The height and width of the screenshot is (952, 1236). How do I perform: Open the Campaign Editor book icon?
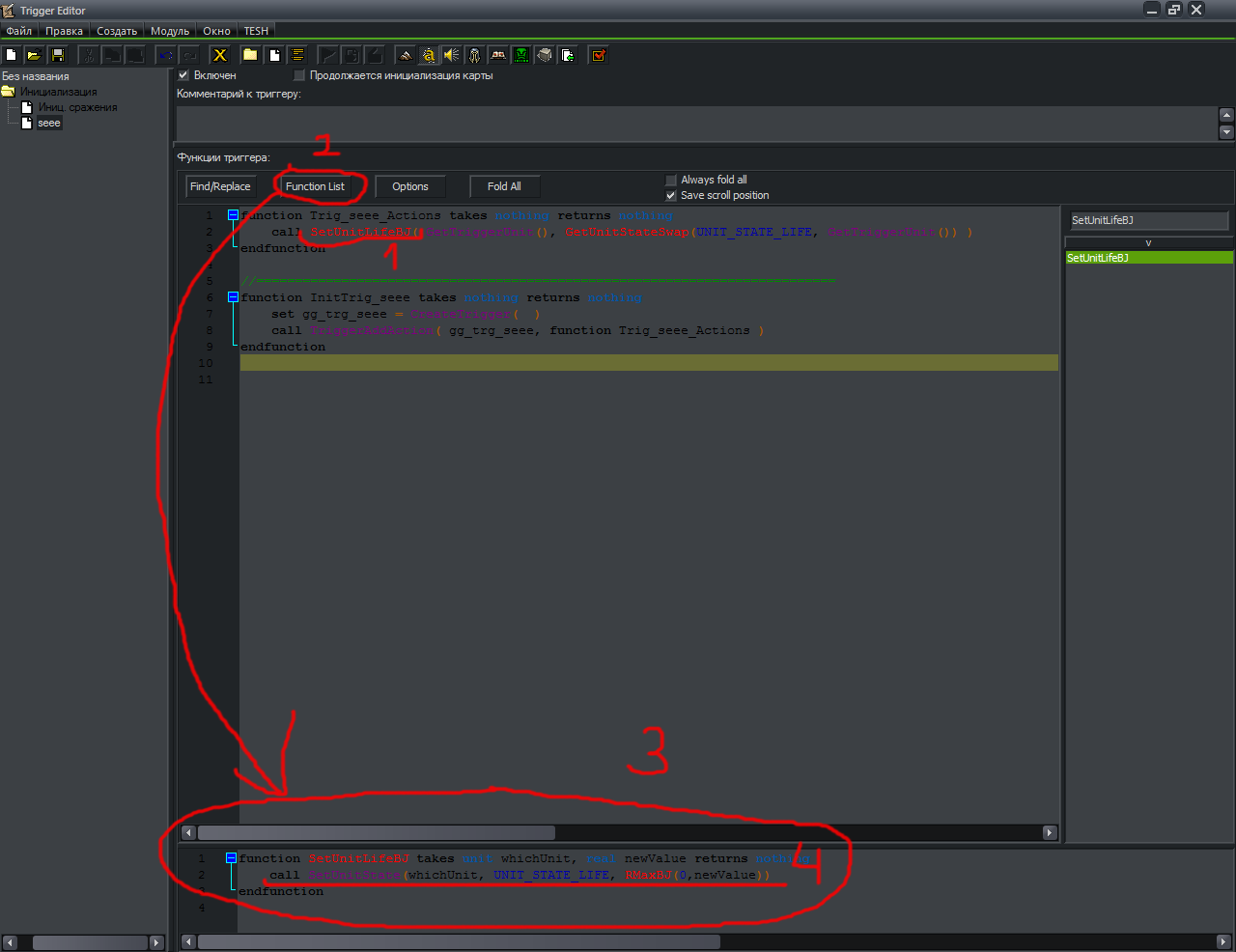coord(498,55)
